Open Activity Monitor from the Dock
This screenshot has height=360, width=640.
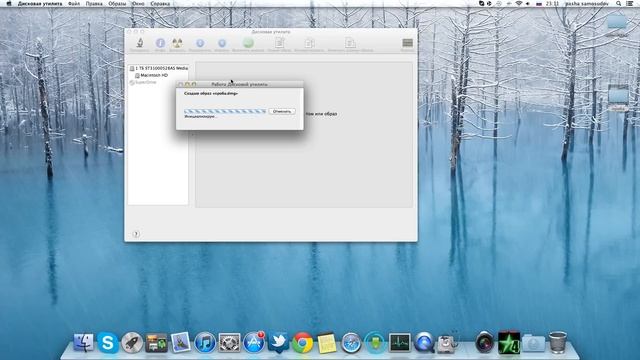(x=400, y=342)
